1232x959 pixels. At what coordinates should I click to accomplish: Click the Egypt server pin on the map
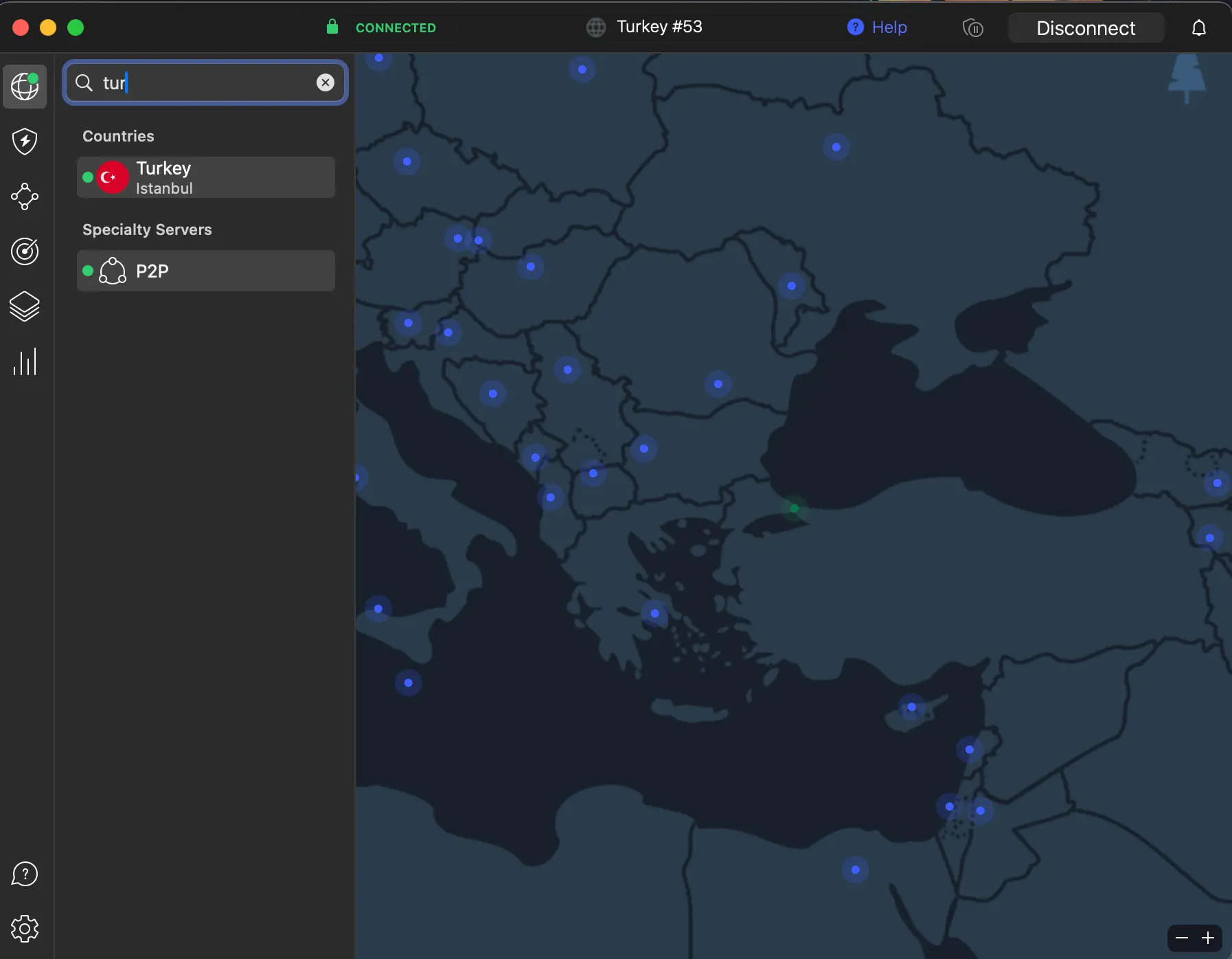pyautogui.click(x=856, y=870)
